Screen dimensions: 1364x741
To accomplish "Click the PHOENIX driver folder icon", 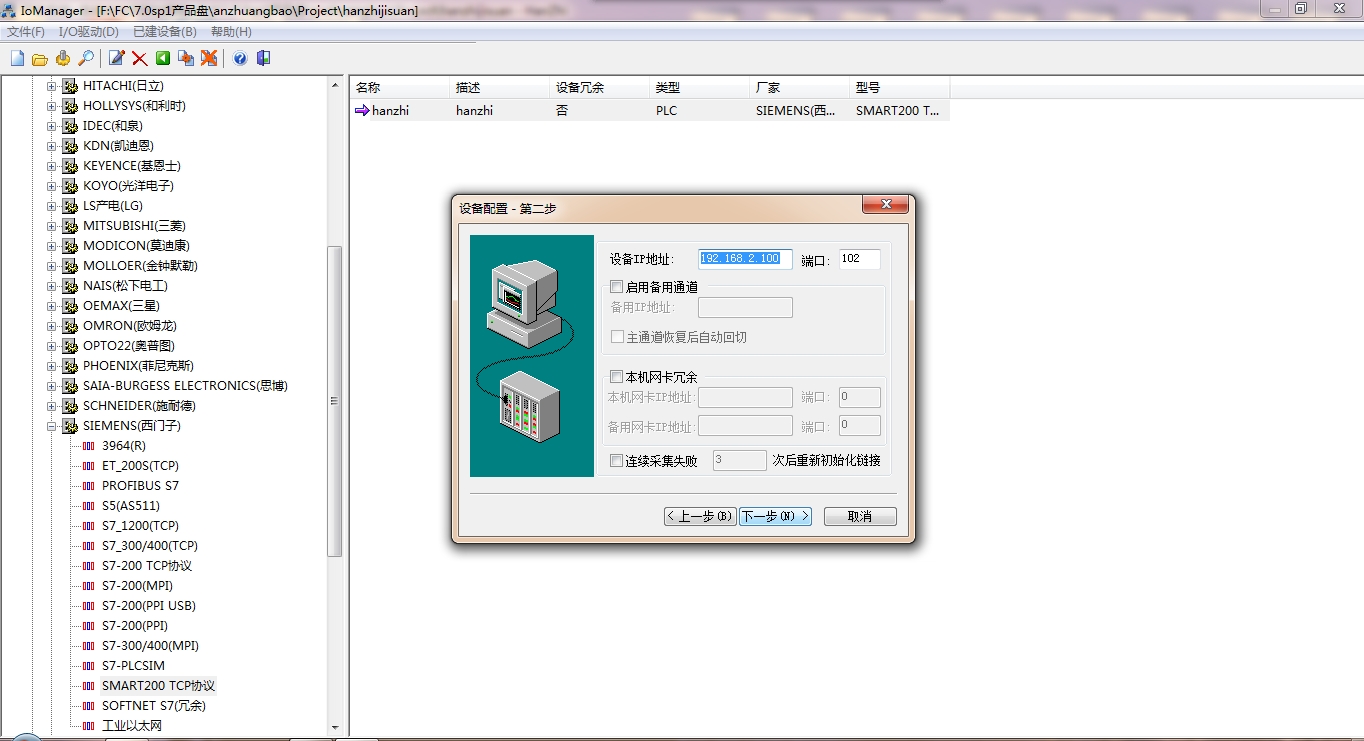I will (70, 366).
